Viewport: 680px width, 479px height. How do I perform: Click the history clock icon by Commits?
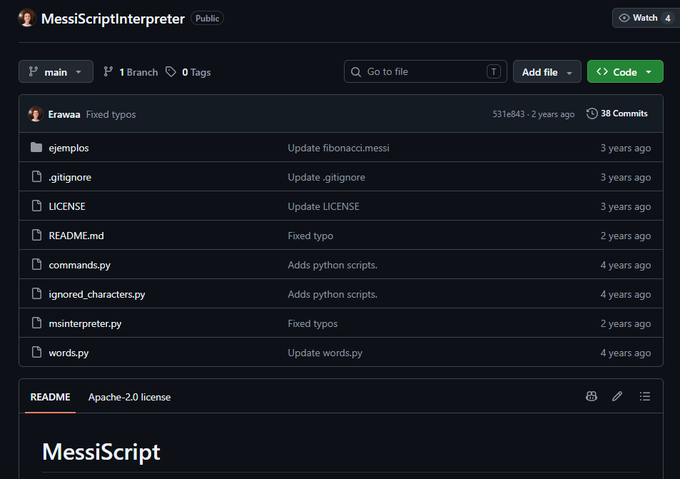[592, 114]
